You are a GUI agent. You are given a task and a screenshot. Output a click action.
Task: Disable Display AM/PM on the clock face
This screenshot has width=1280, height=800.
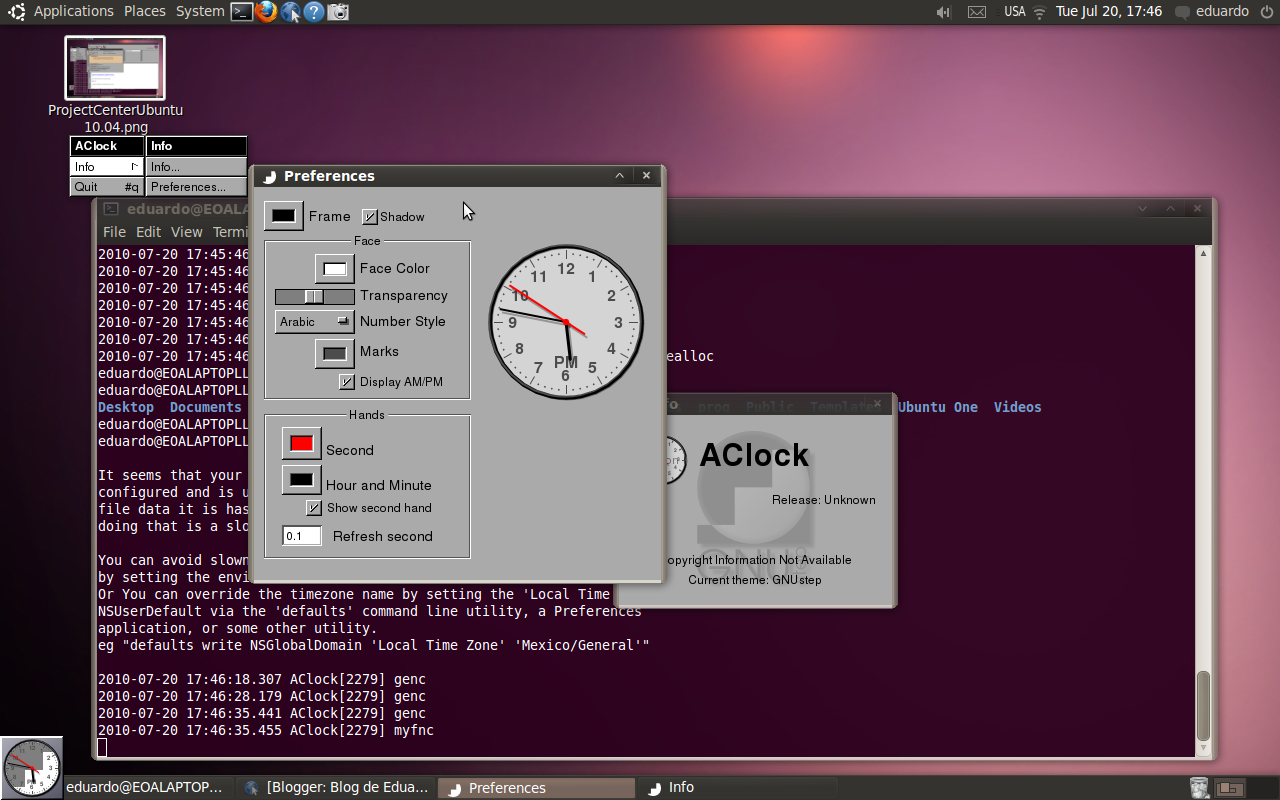click(x=345, y=381)
